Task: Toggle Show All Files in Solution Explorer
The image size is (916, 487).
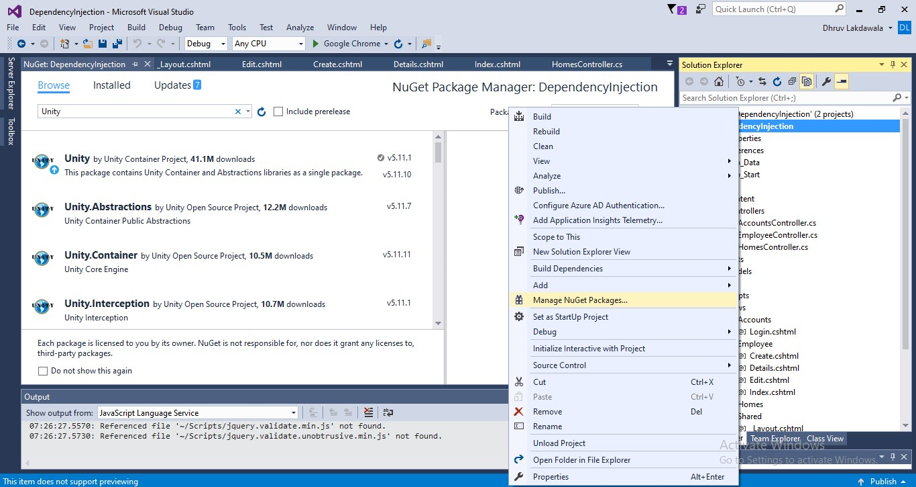Action: pos(807,81)
